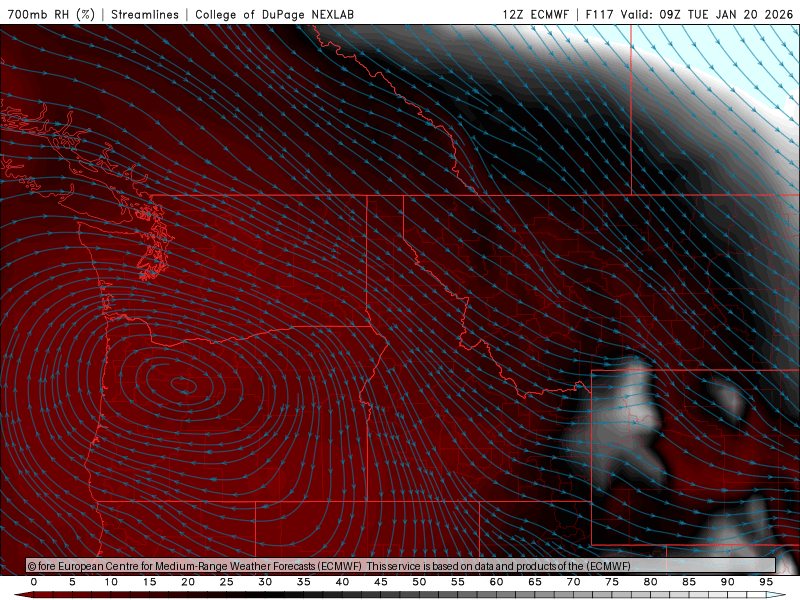Click colorbar label '30'
This screenshot has height=600, width=800.
265,582
